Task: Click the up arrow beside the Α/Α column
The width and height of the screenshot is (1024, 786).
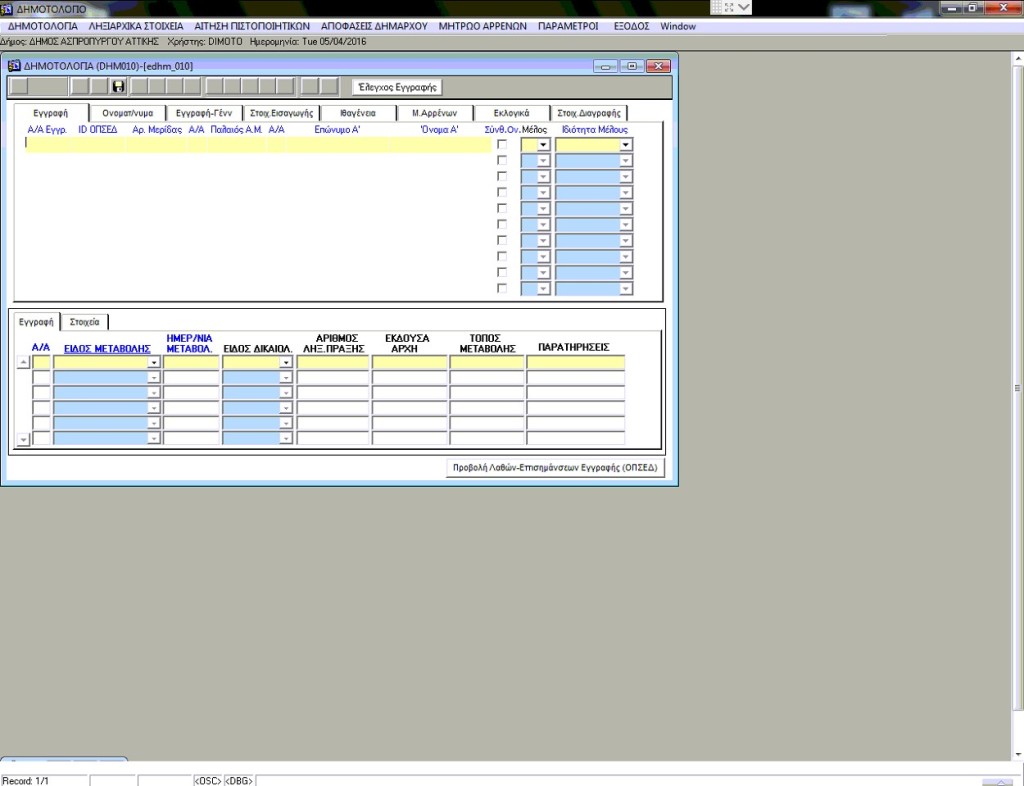Action: point(24,363)
